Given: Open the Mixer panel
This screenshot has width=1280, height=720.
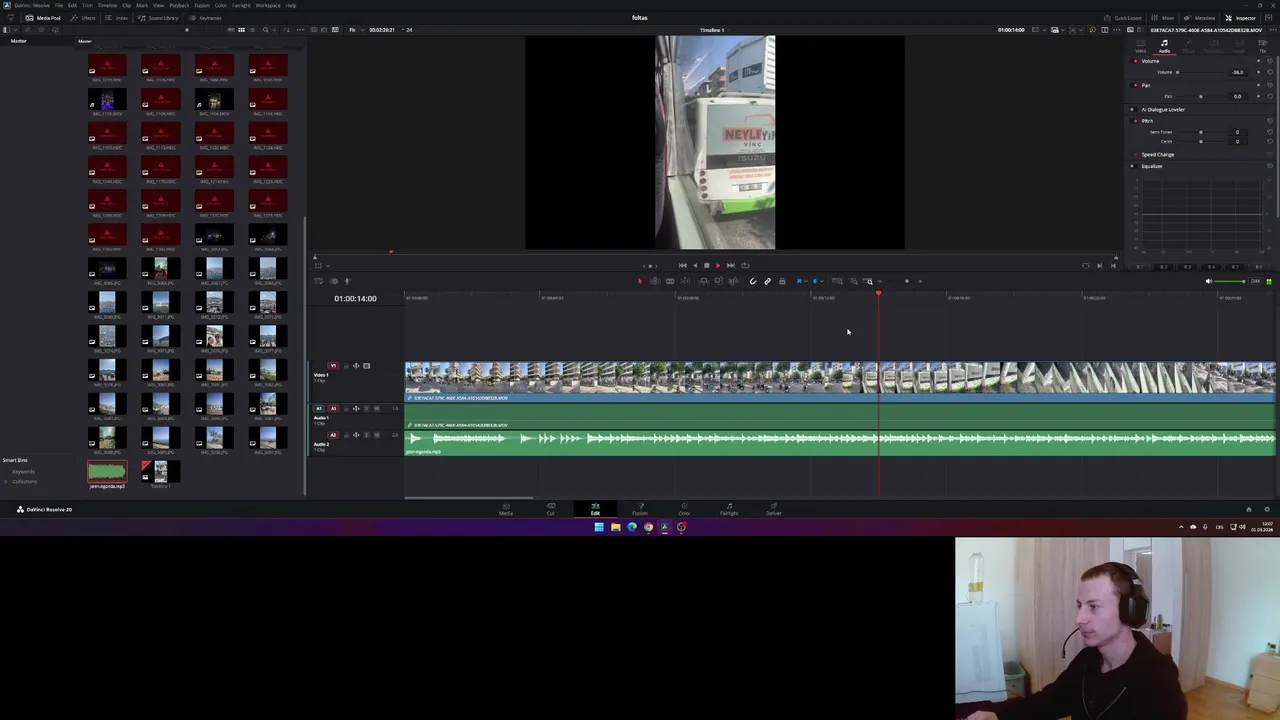Looking at the screenshot, I should [1163, 18].
